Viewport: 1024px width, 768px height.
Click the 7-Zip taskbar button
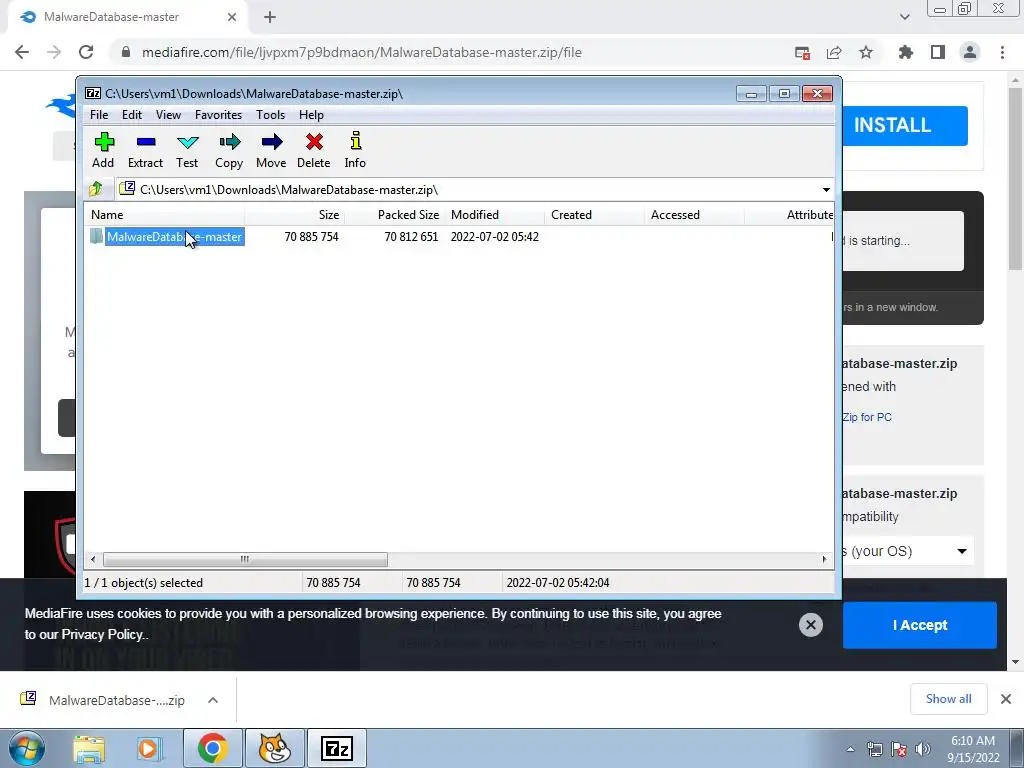336,748
